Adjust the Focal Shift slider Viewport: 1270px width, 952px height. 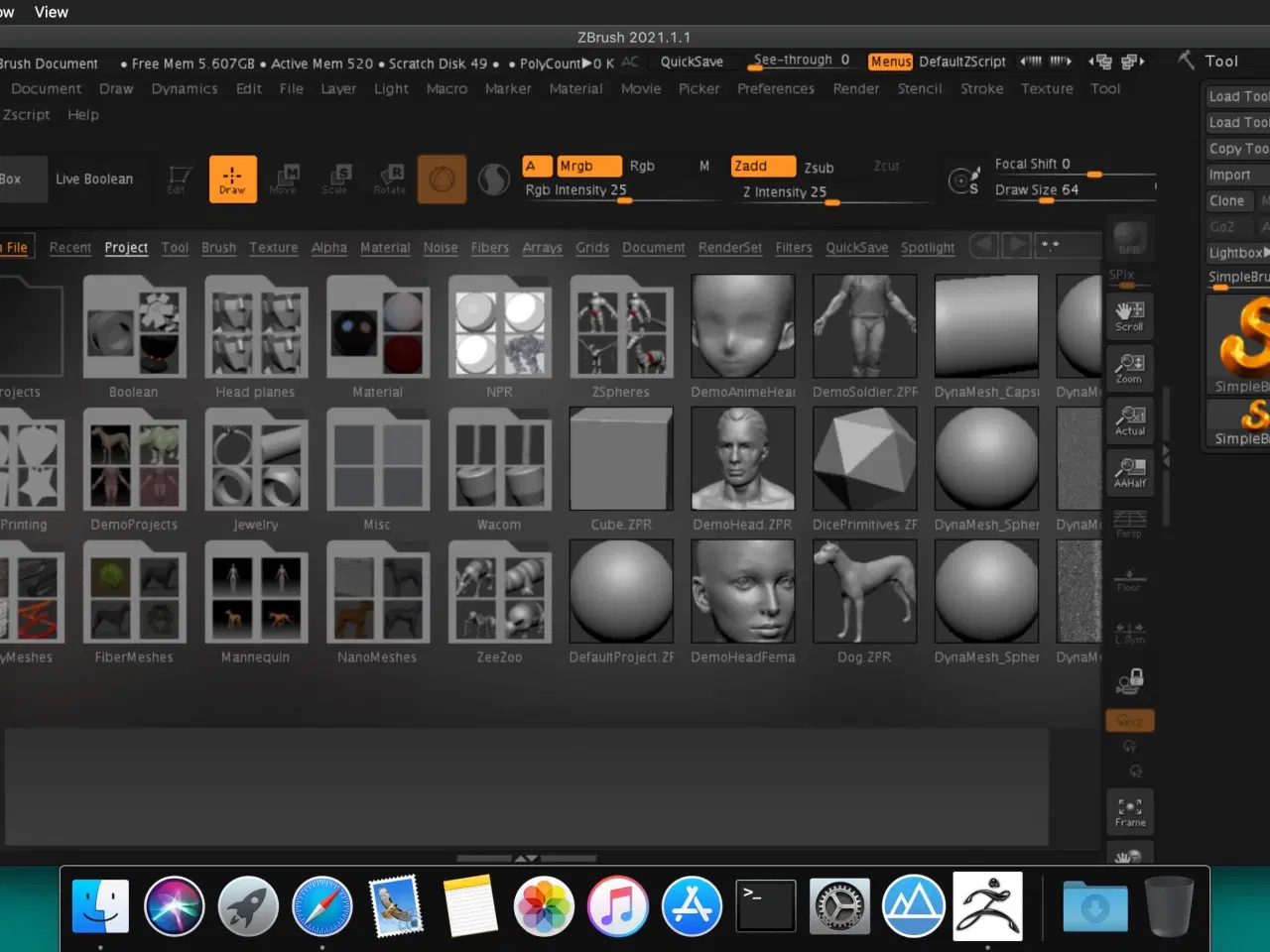point(1076,165)
